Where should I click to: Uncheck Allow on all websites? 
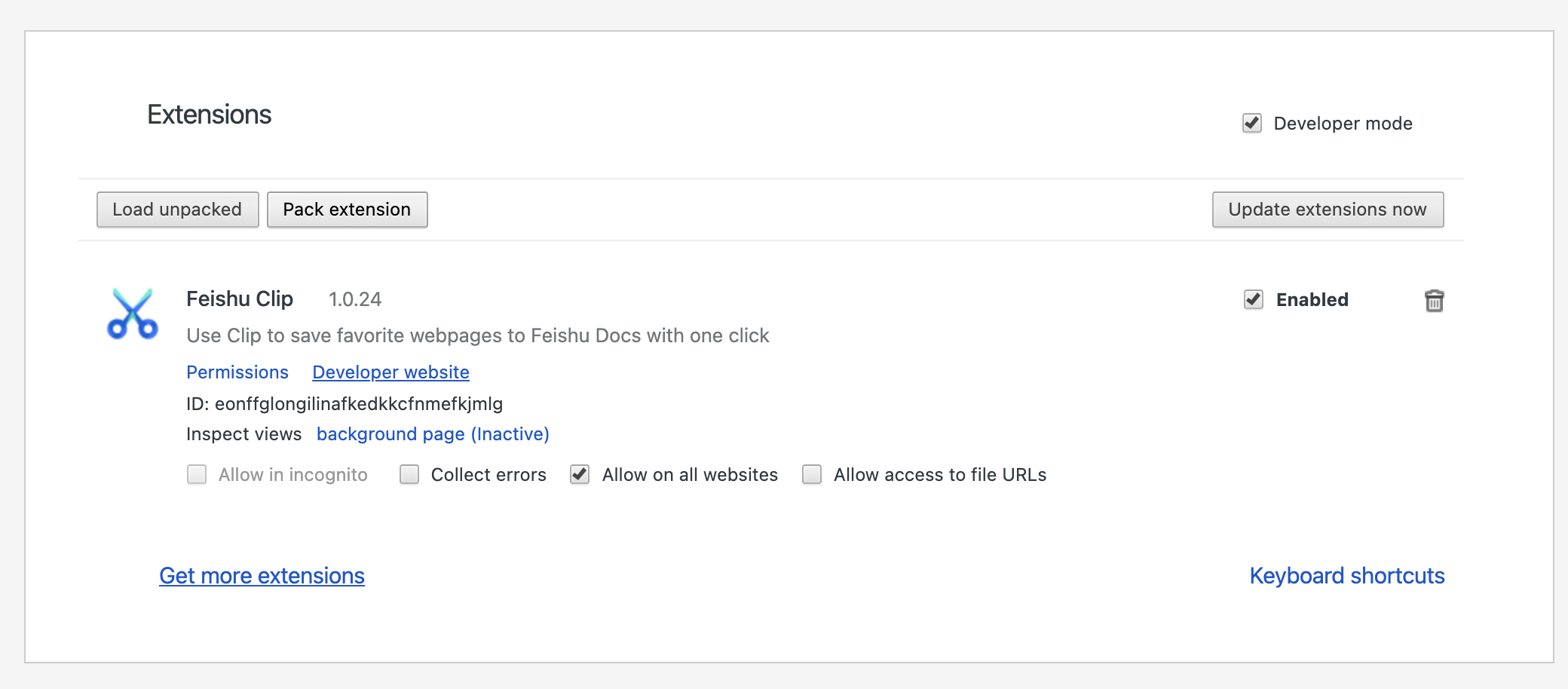coord(580,474)
